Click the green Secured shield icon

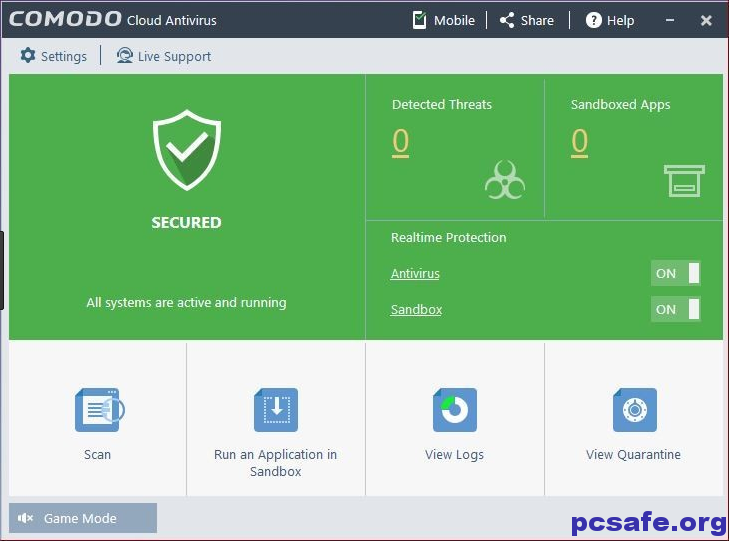point(186,151)
